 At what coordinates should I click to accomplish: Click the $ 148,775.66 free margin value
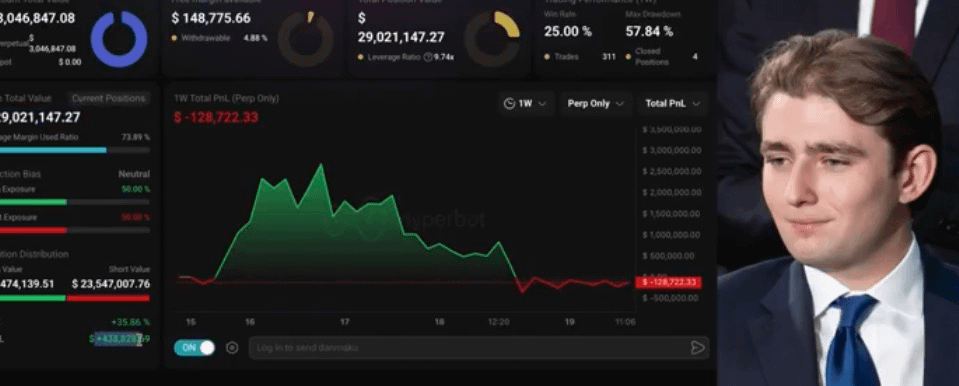pos(211,18)
